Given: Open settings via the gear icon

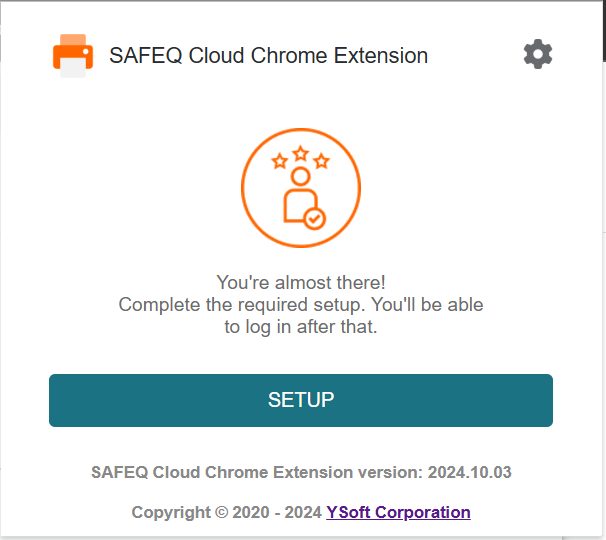Looking at the screenshot, I should 538,54.
